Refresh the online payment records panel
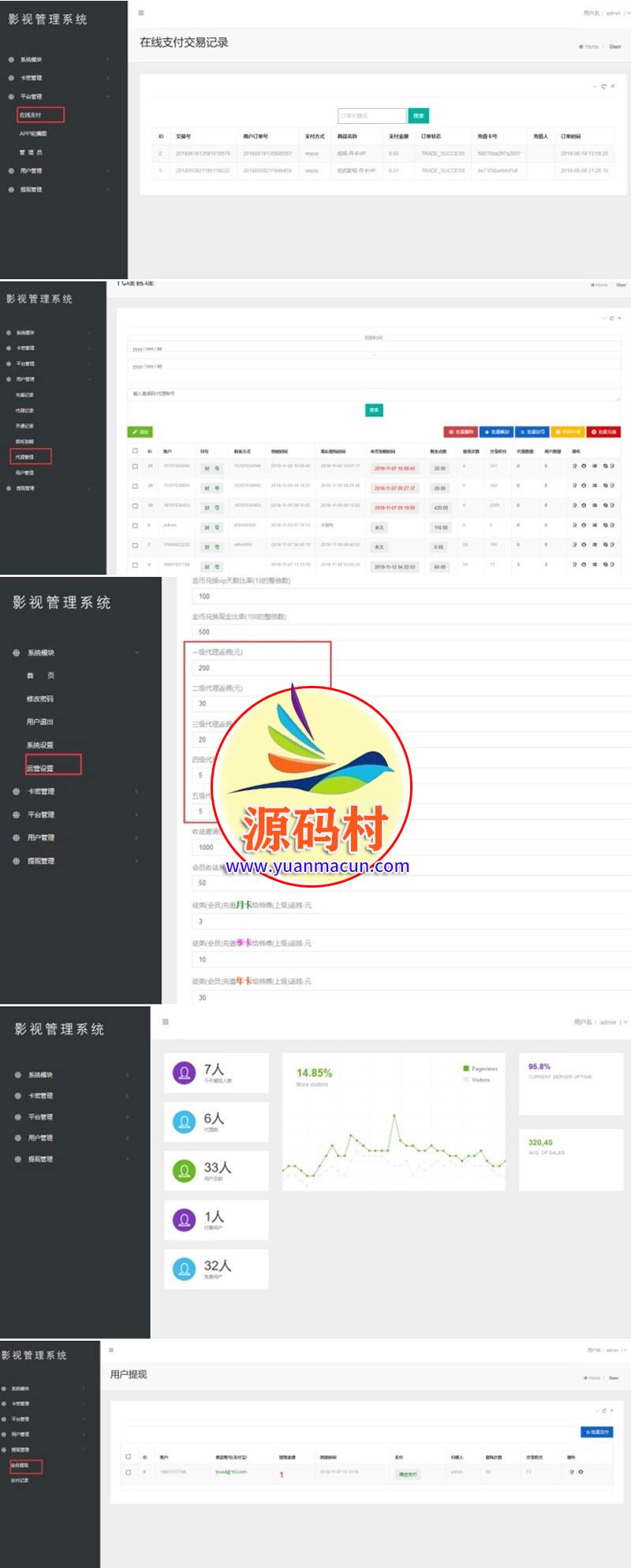631x1568 pixels. pos(603,87)
